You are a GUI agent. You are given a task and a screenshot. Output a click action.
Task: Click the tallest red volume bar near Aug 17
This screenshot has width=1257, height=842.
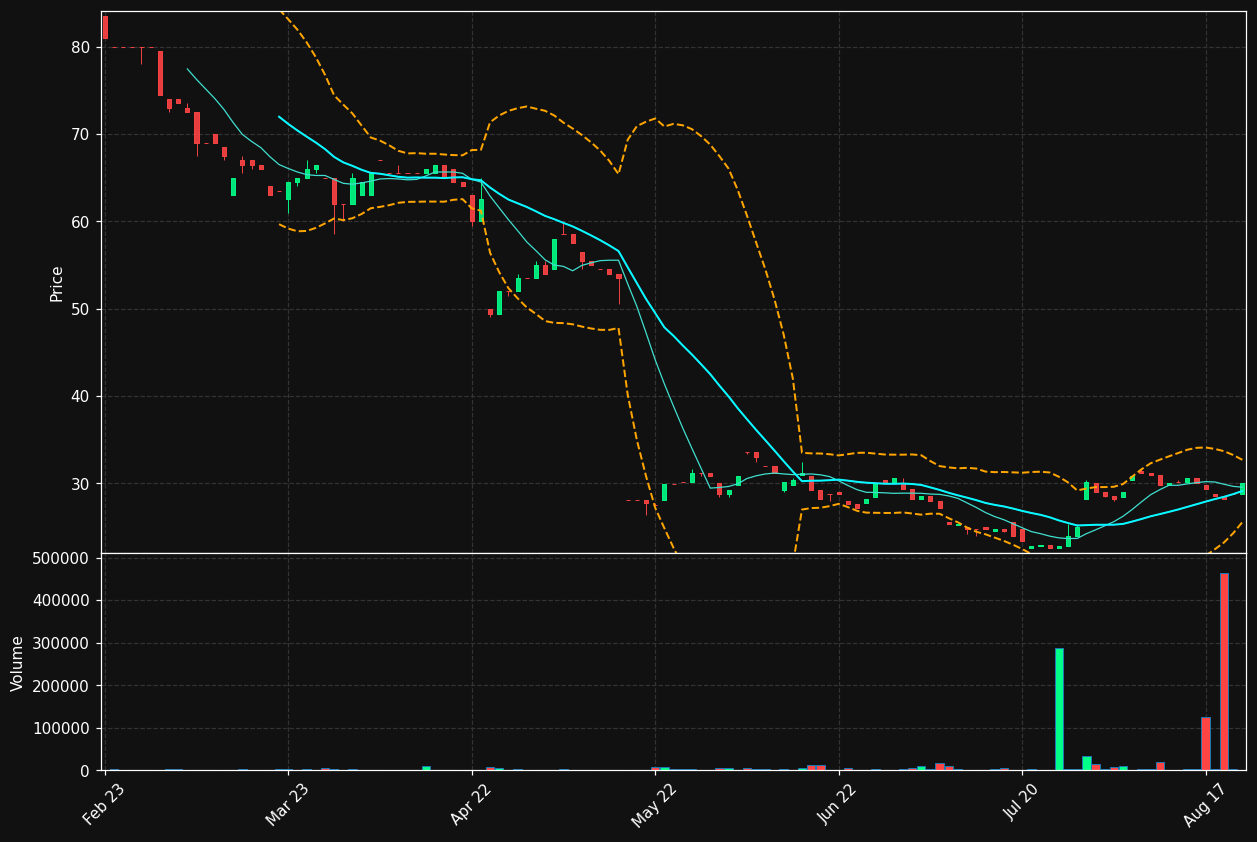[1224, 671]
